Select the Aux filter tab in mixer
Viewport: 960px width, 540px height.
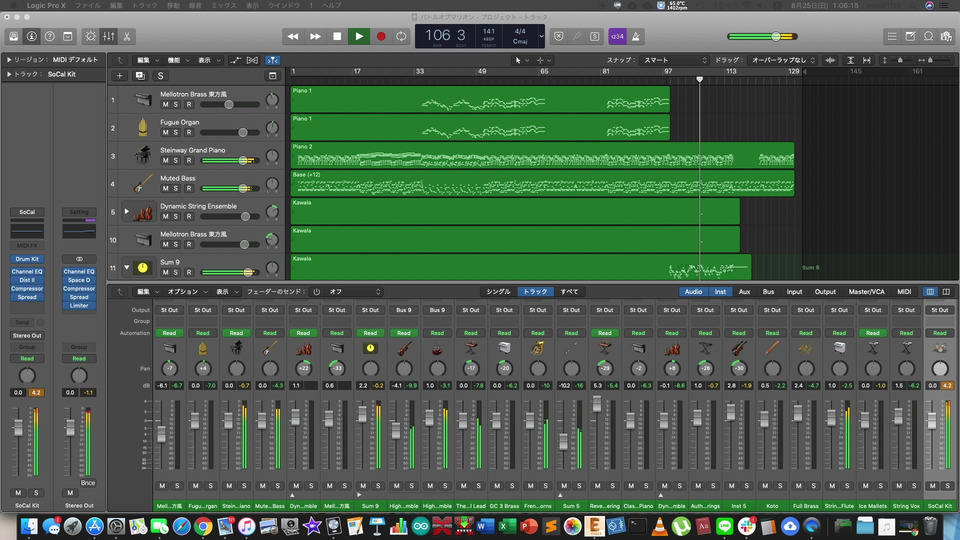745,292
